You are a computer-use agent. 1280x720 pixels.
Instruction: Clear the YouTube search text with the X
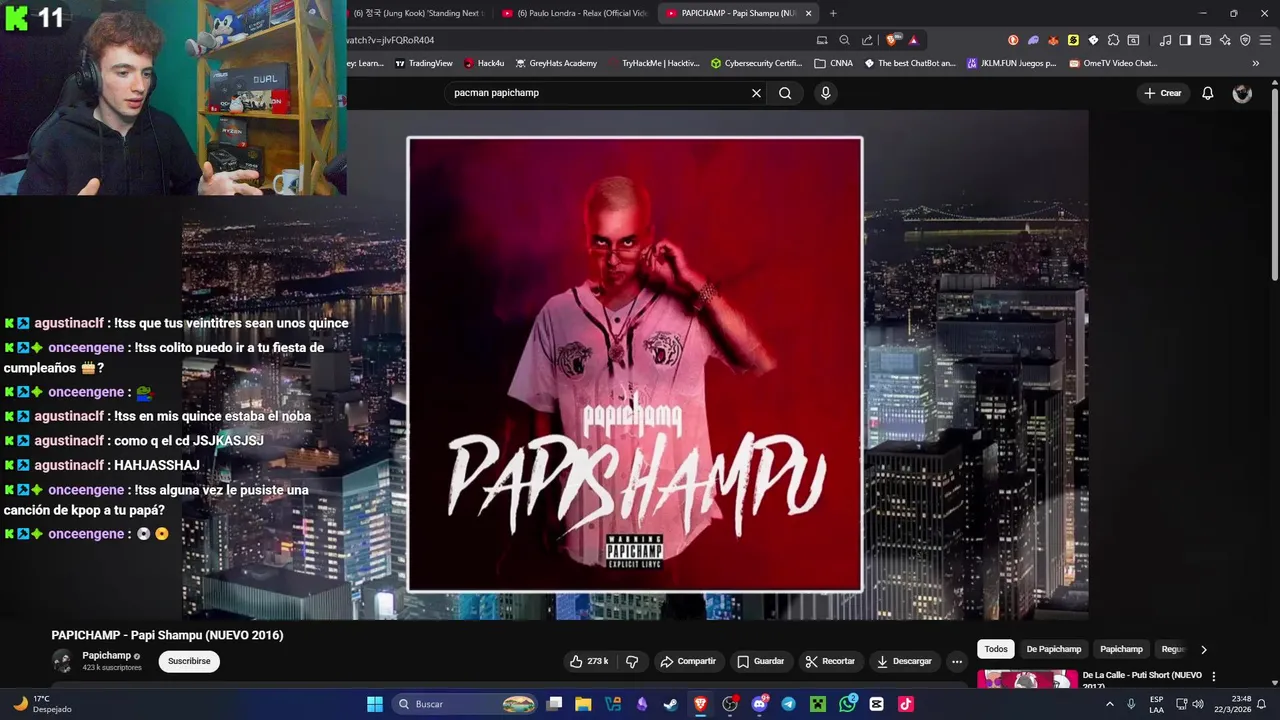click(x=756, y=93)
